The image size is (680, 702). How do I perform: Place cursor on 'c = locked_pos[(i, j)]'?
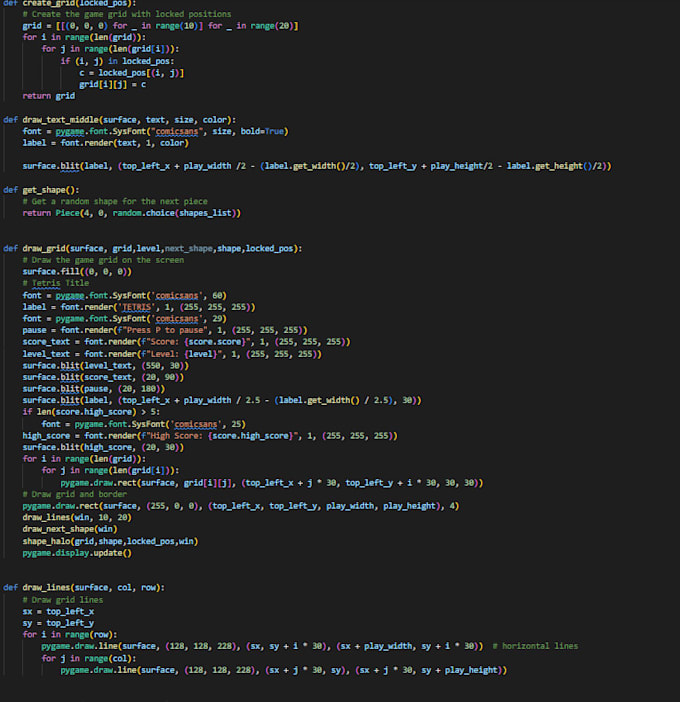132,73
